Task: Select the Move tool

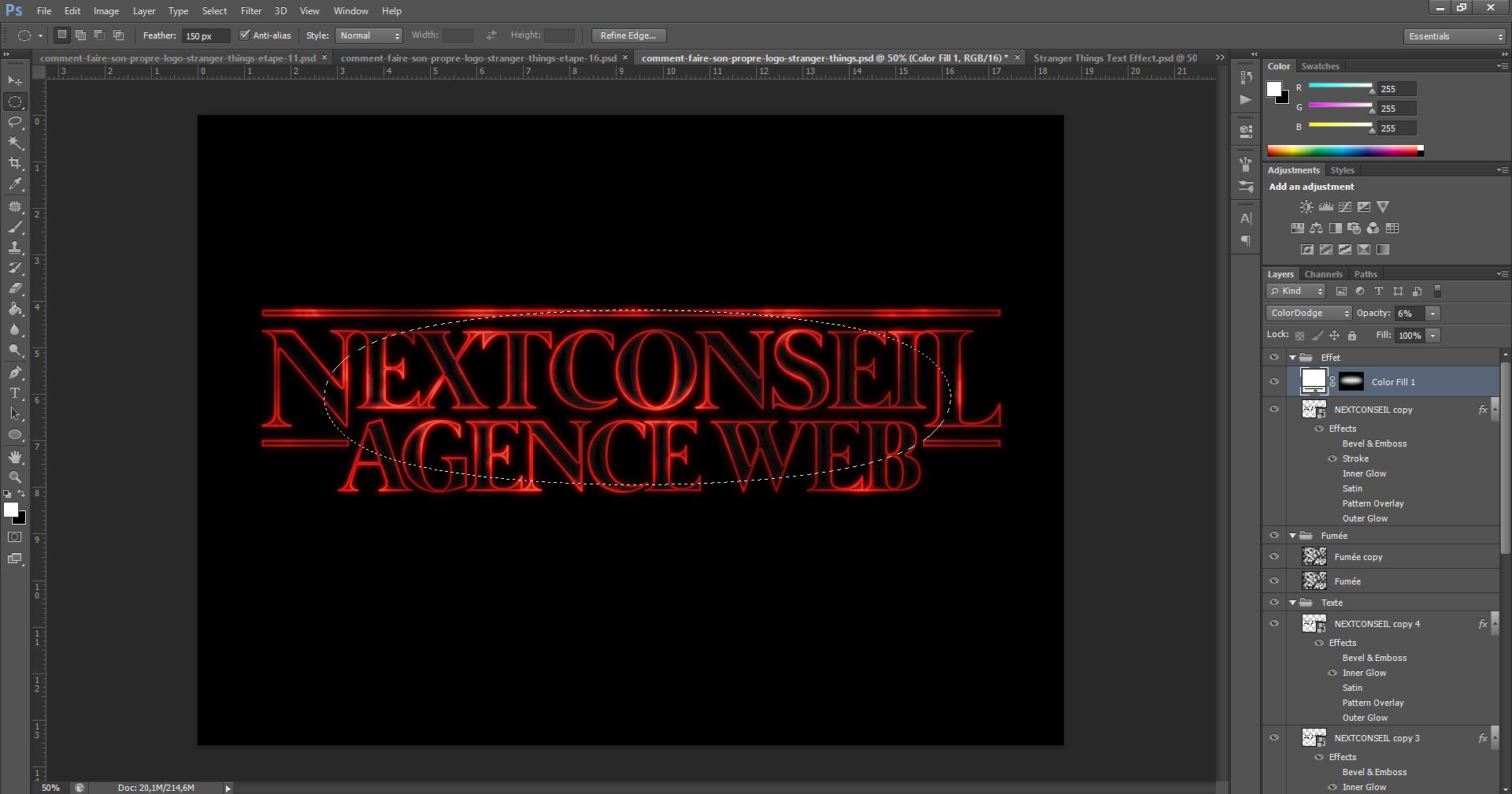Action: [x=15, y=81]
